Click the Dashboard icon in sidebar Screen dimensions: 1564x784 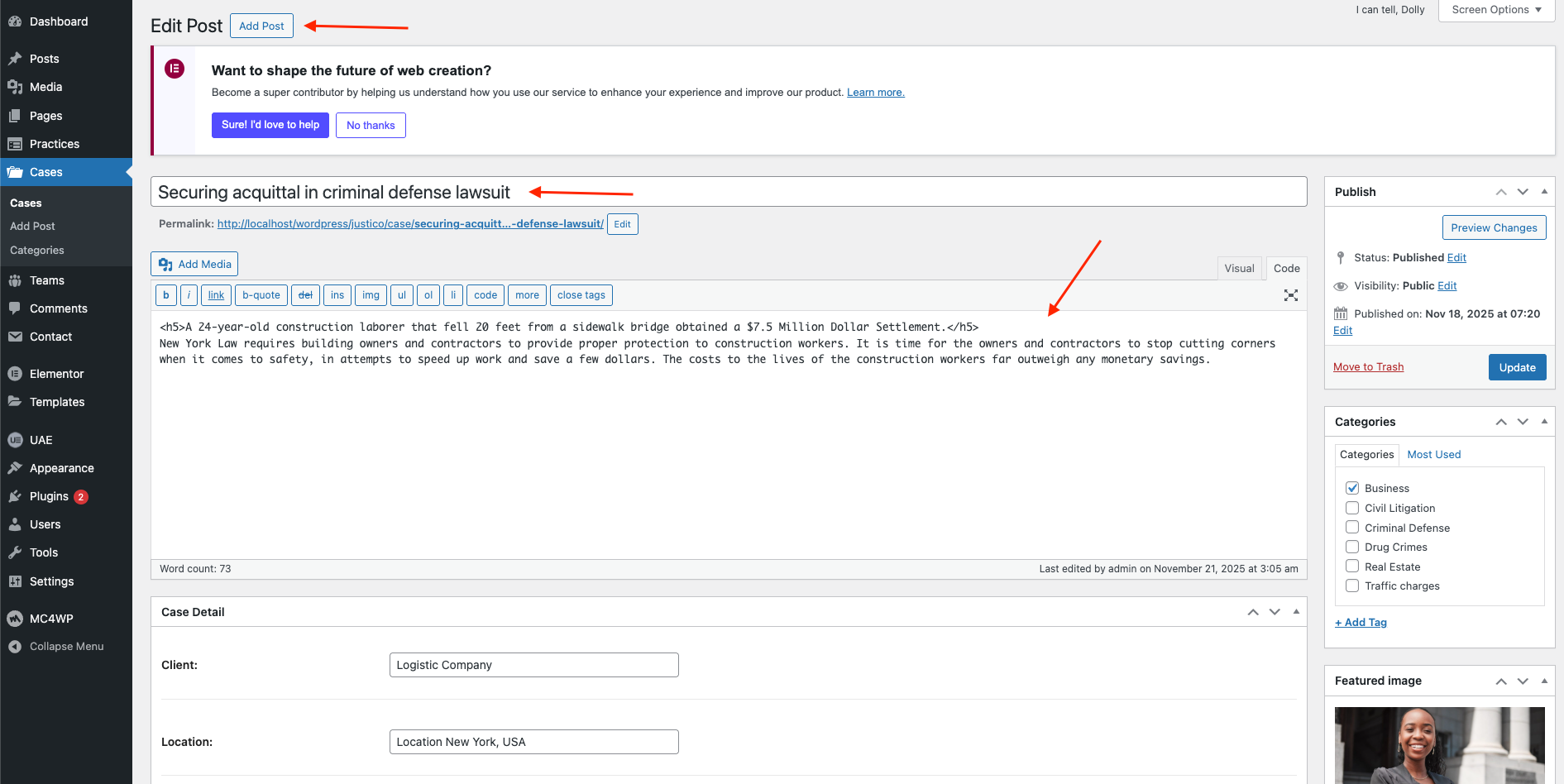click(15, 22)
